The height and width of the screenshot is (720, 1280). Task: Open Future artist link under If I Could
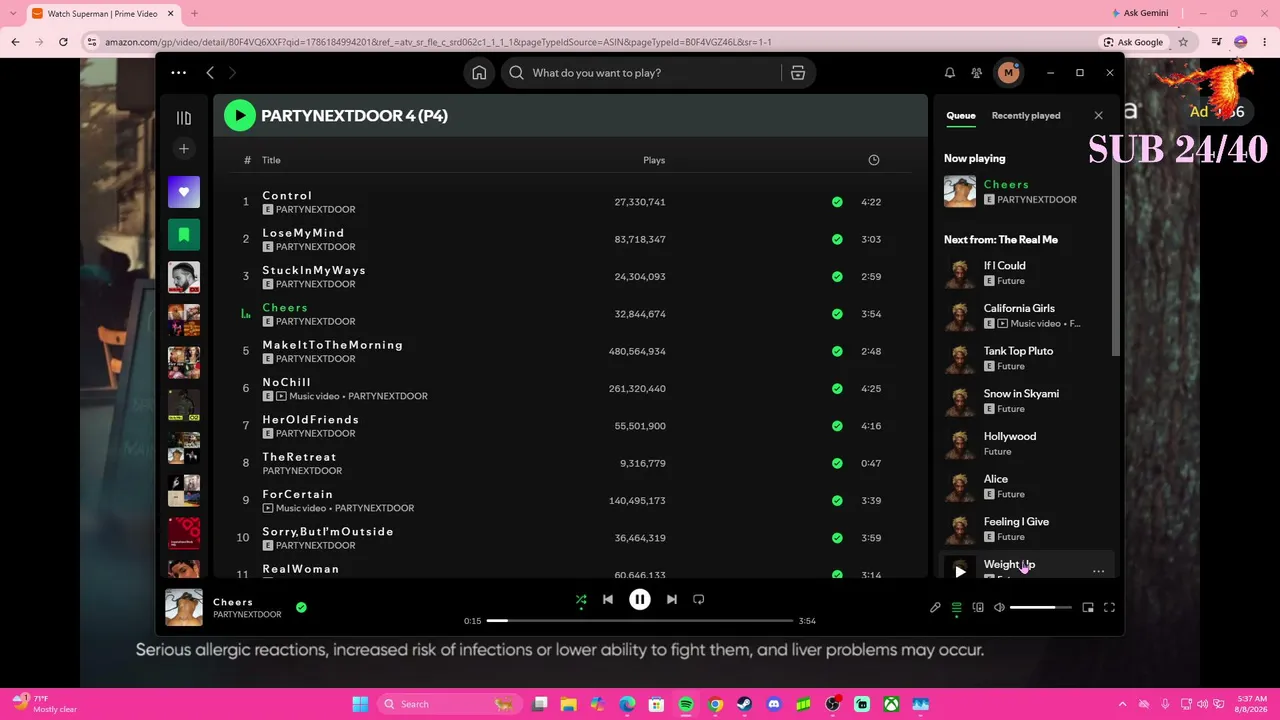tap(1011, 281)
